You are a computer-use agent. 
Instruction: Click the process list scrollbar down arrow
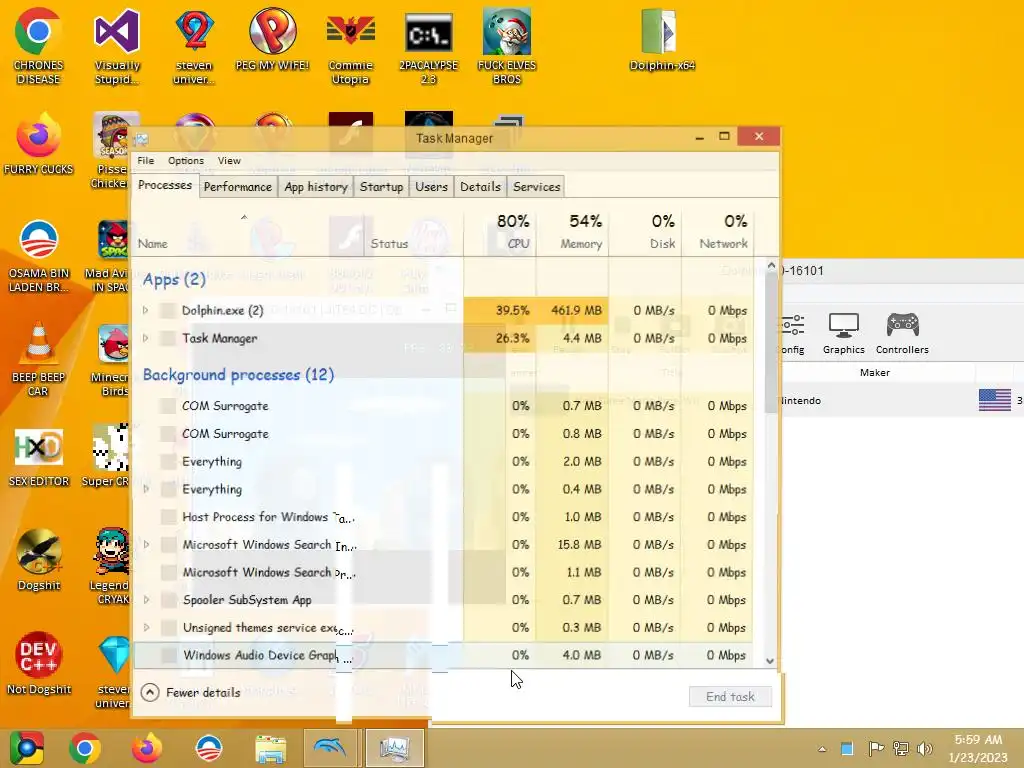[770, 661]
